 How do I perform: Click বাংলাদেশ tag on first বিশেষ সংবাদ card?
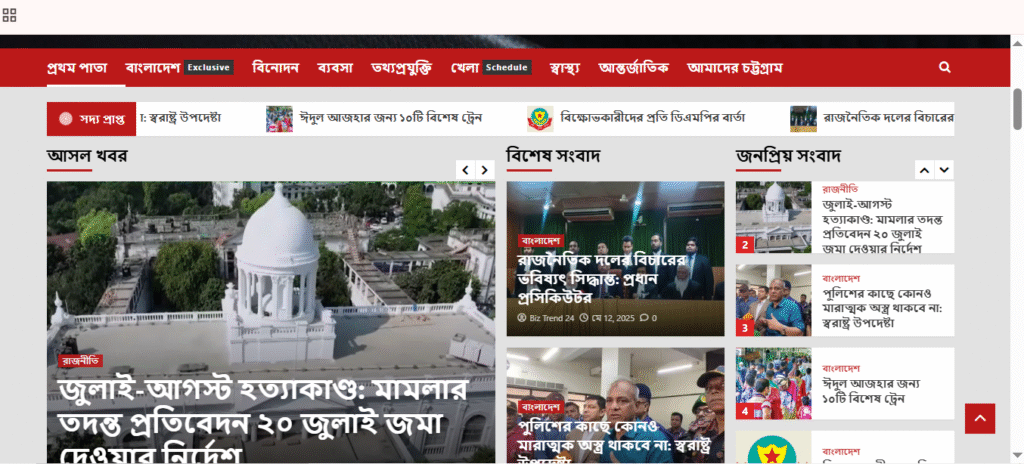click(540, 241)
